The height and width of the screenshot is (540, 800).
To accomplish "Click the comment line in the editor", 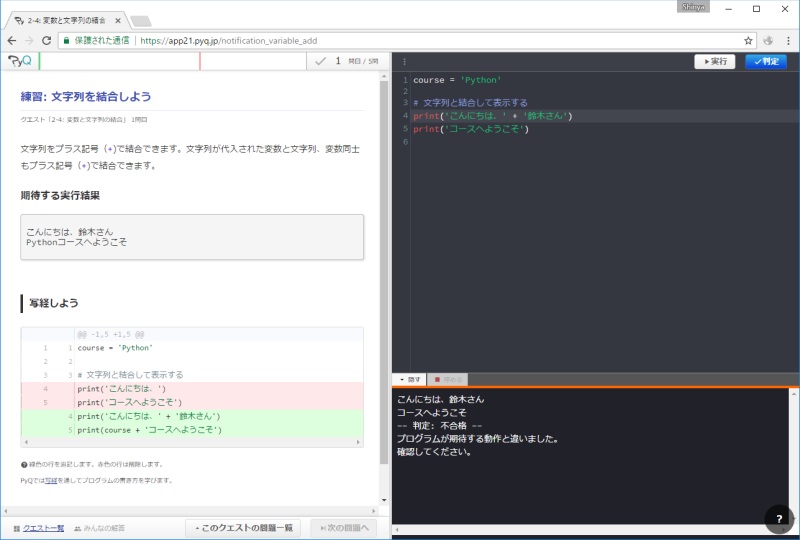I will 470,103.
